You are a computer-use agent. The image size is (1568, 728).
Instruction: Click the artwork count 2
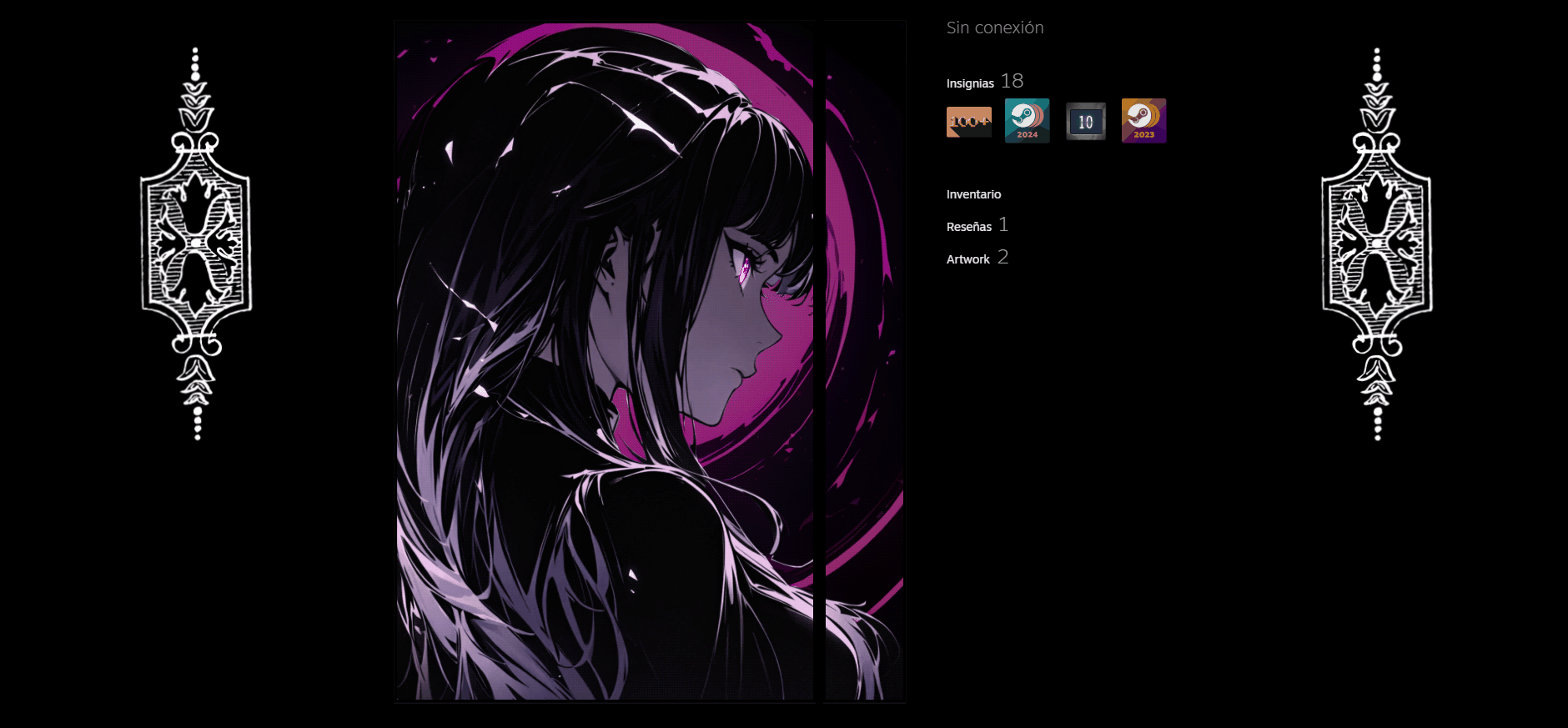(1003, 257)
